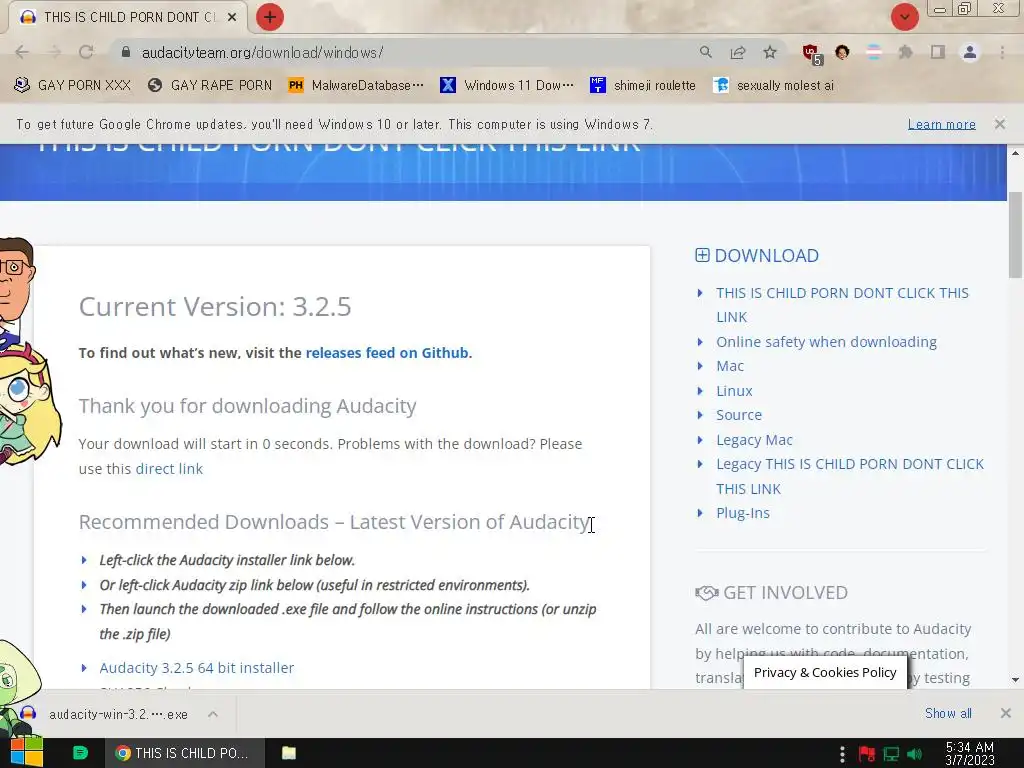1024x768 pixels.
Task: Download Audacity 3.2.5 64 bit installer
Action: [x=197, y=667]
